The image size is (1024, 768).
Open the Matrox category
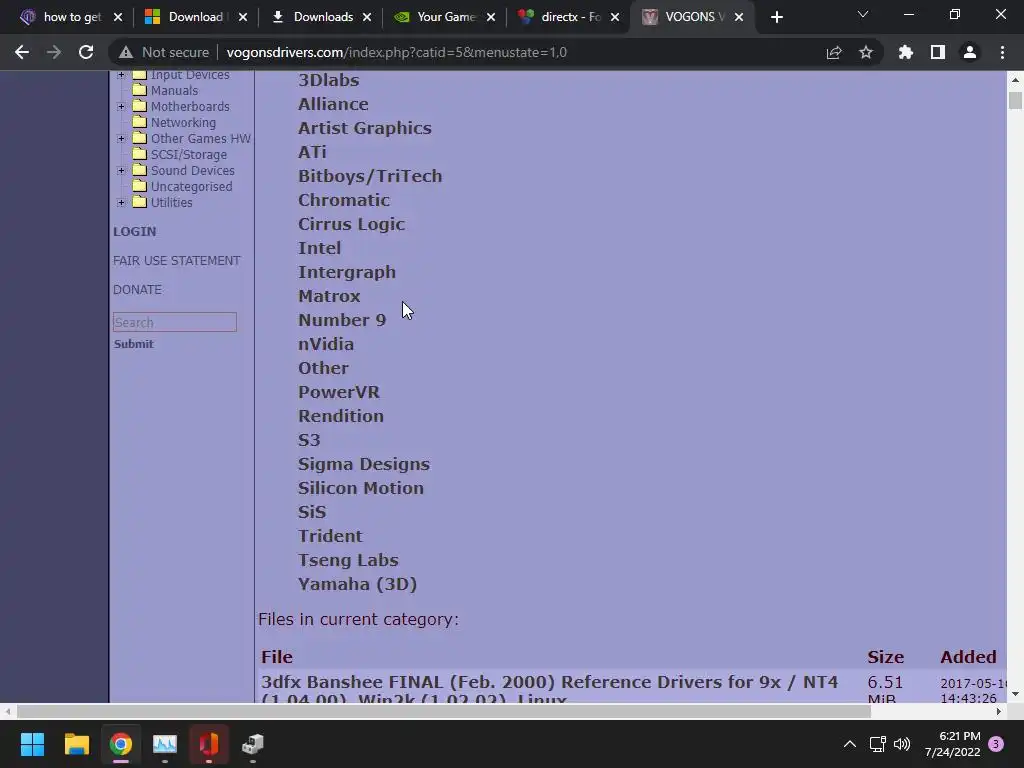click(329, 296)
